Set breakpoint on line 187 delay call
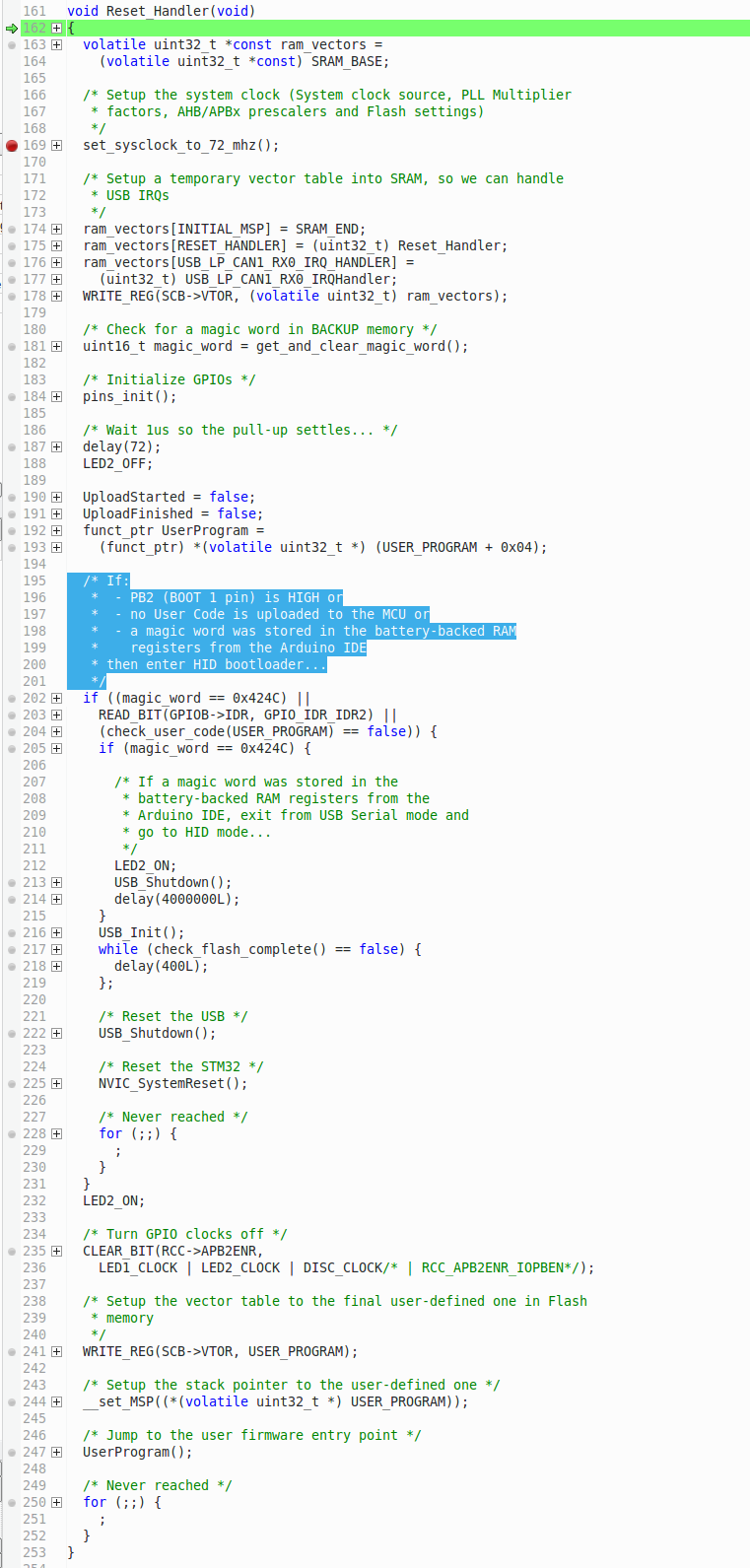 pos(12,447)
